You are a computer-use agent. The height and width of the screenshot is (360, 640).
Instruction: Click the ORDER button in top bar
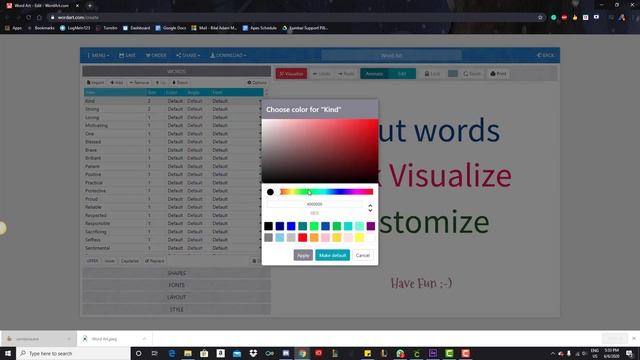(156, 55)
